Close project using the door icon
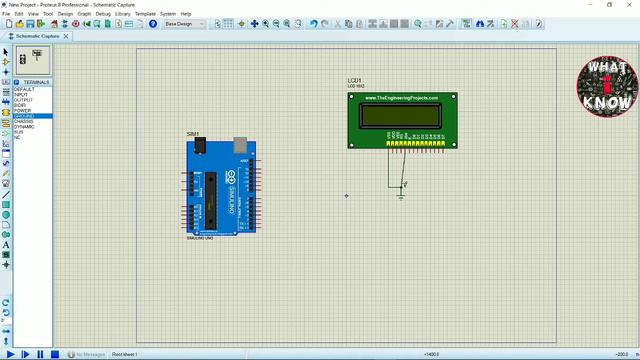Viewport: 640px width, 360px height. click(x=41, y=24)
